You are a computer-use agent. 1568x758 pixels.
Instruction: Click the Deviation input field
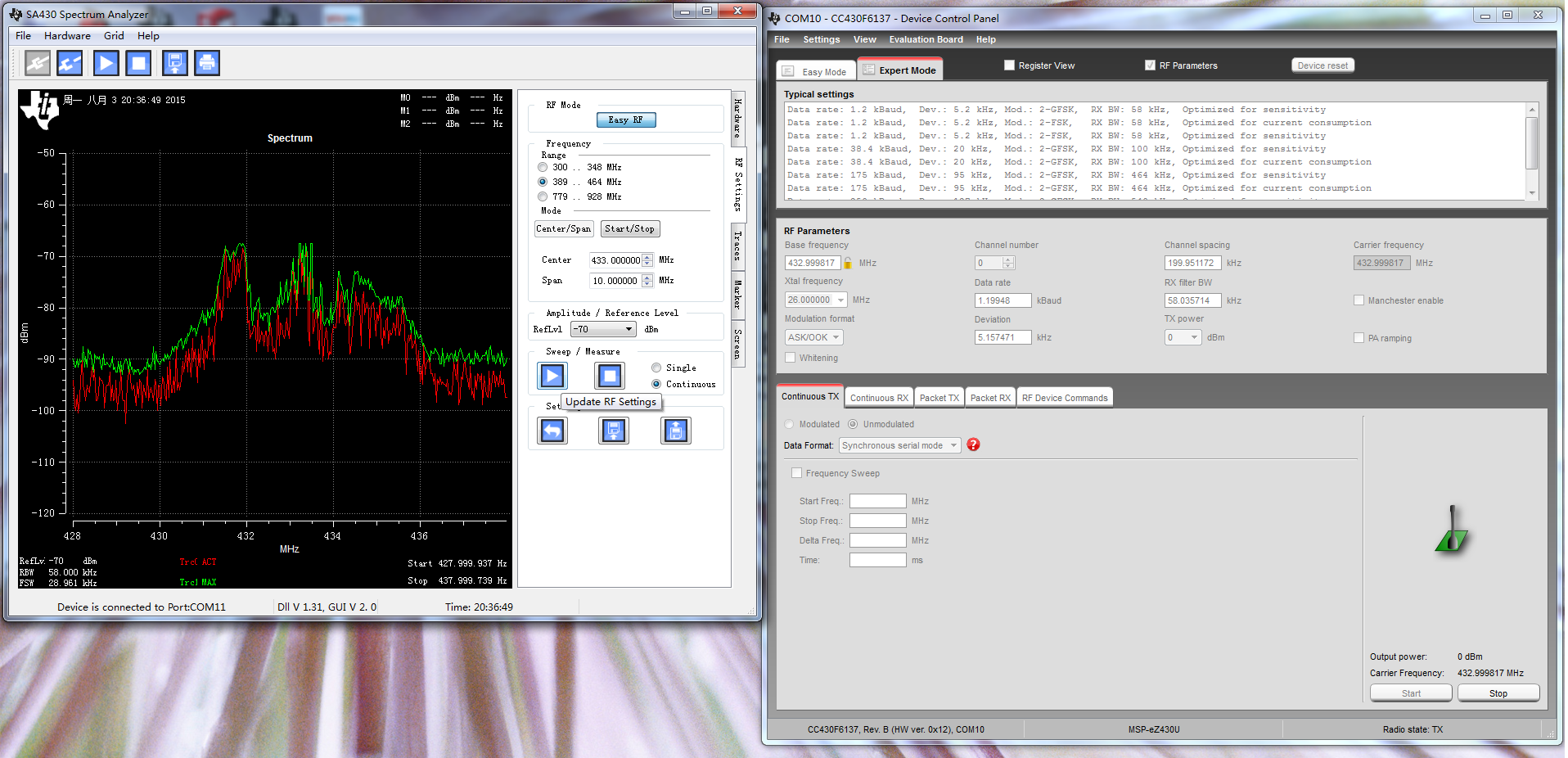point(1003,337)
